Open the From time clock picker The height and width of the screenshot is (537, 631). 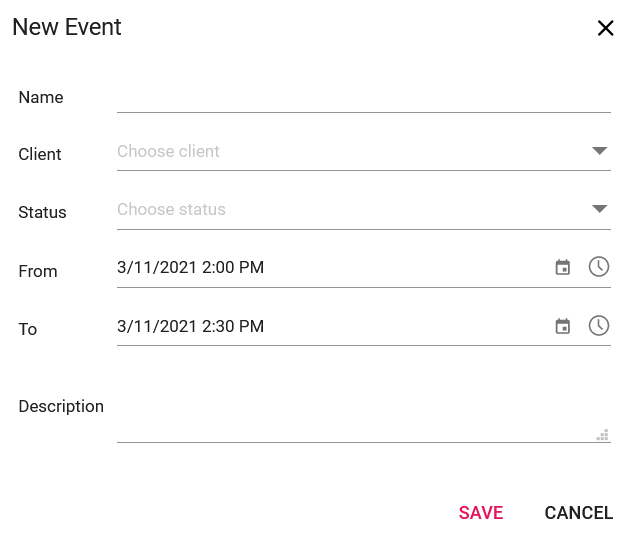click(x=598, y=267)
